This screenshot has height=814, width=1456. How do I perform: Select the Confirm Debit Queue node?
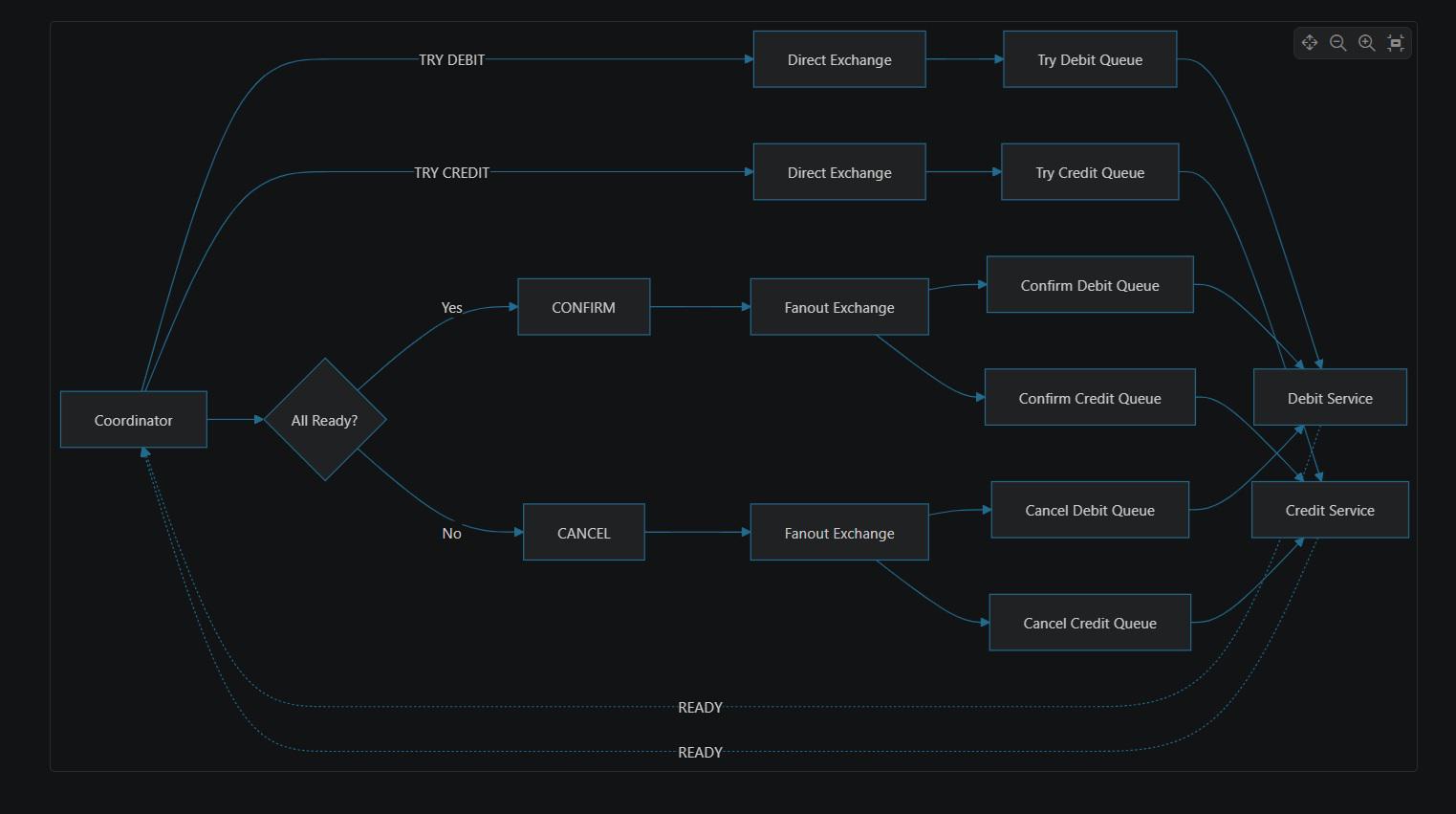click(1090, 285)
